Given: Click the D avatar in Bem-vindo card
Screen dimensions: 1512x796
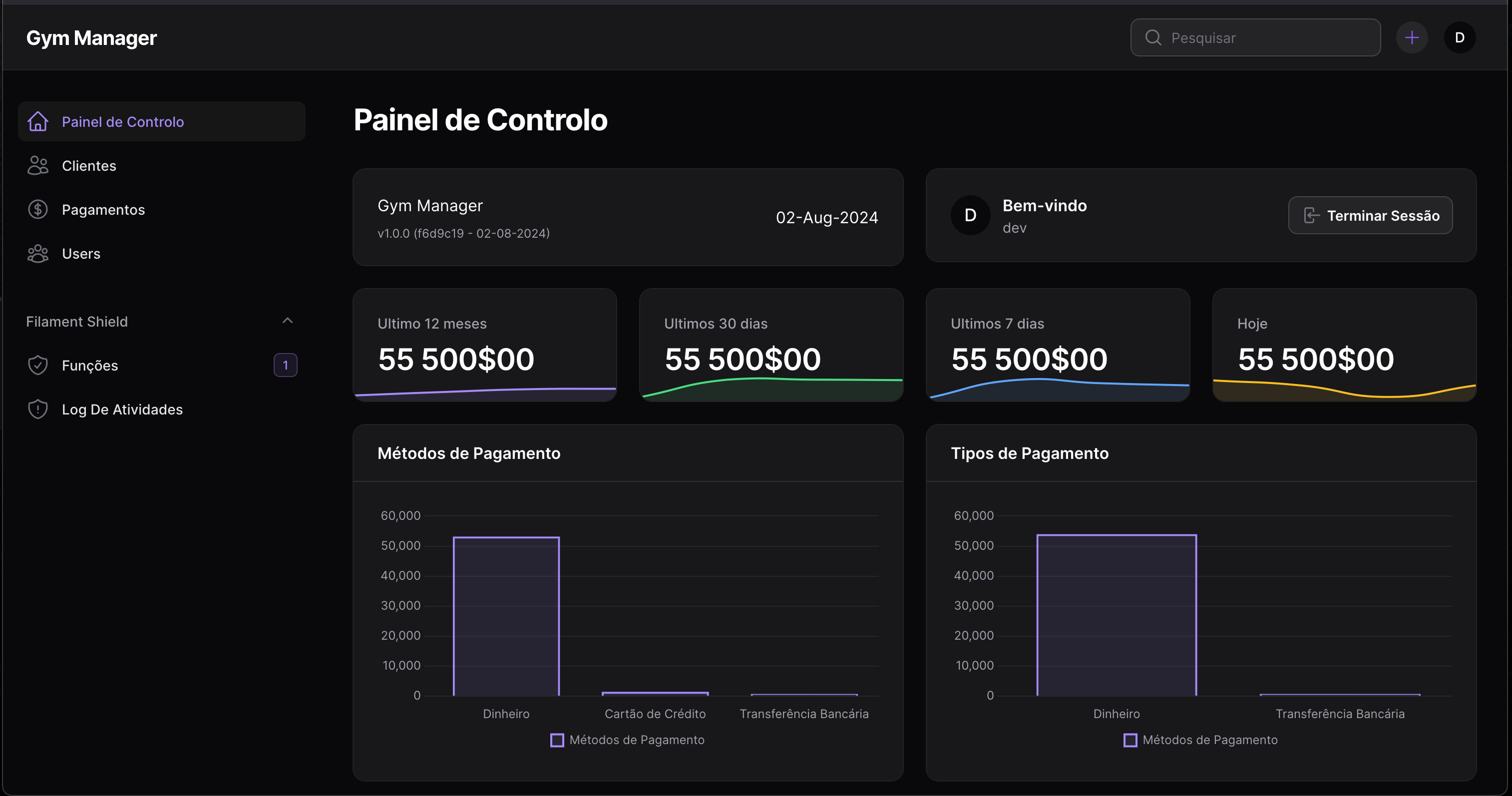Looking at the screenshot, I should [970, 215].
